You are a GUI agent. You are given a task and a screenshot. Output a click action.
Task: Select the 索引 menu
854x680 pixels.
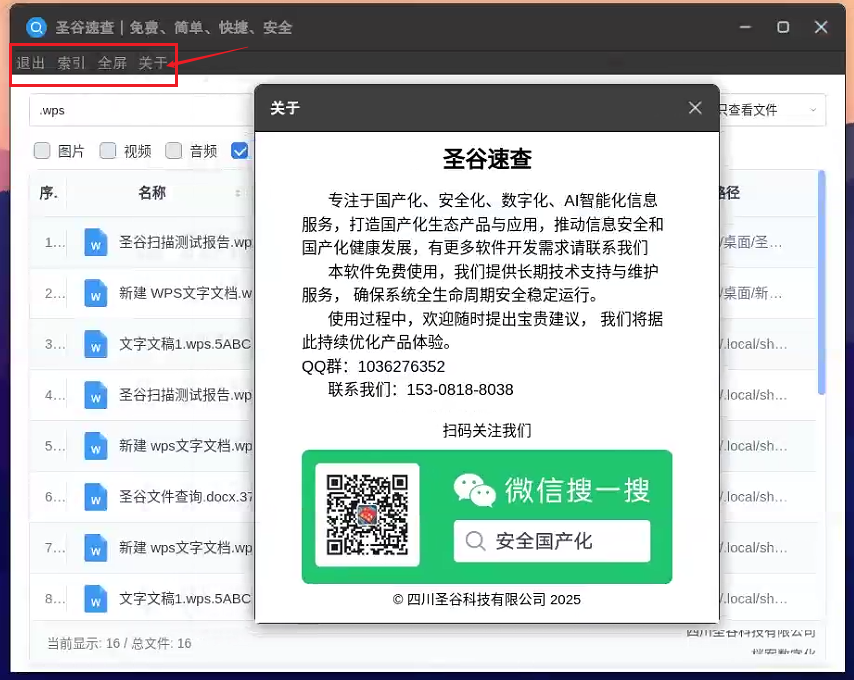tap(71, 63)
